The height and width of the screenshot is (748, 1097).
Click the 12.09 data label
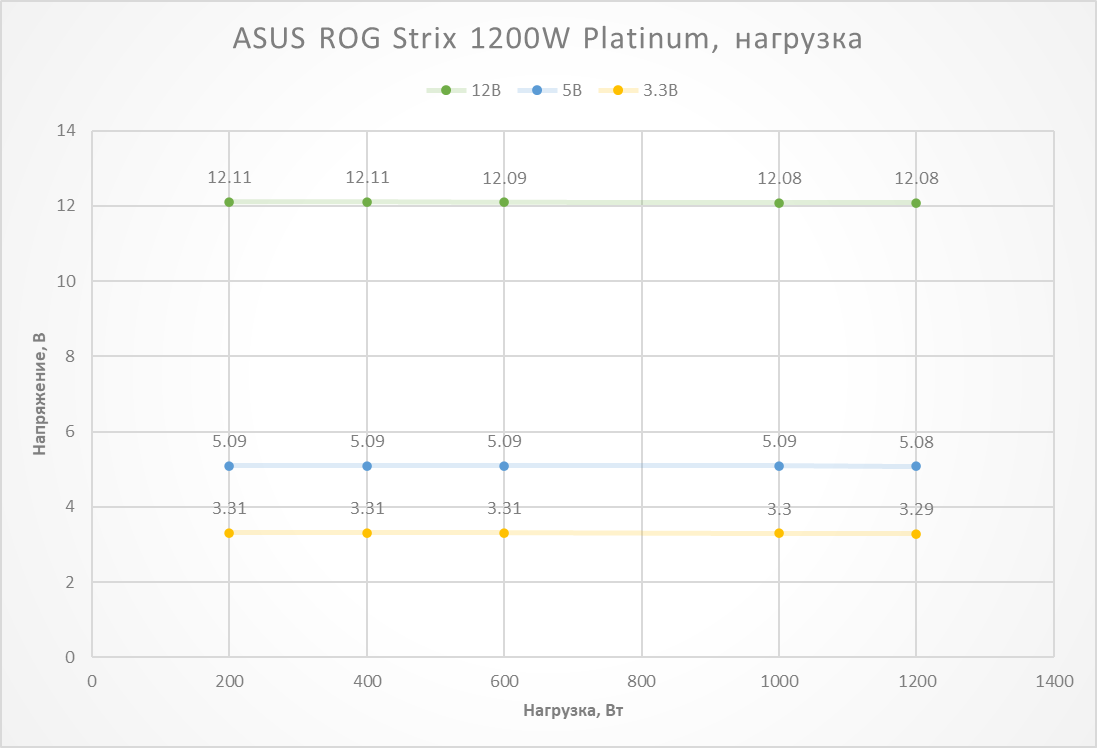click(504, 178)
